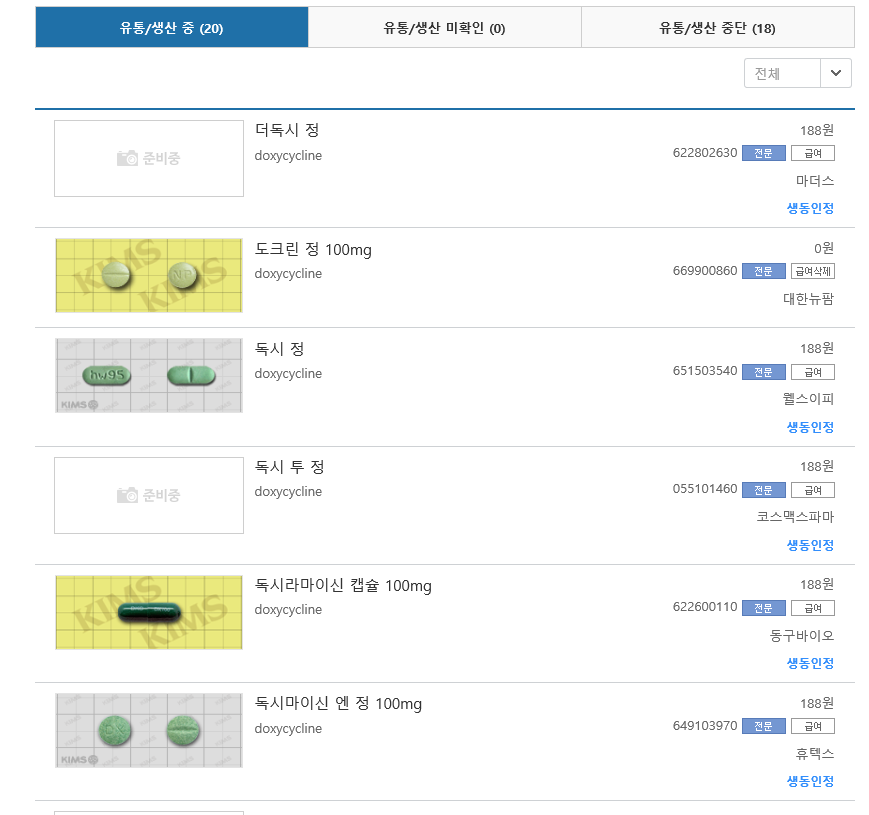This screenshot has height=815, width=869.
Task: Click 도크린 정 pill image thumbnail
Action: tap(149, 275)
